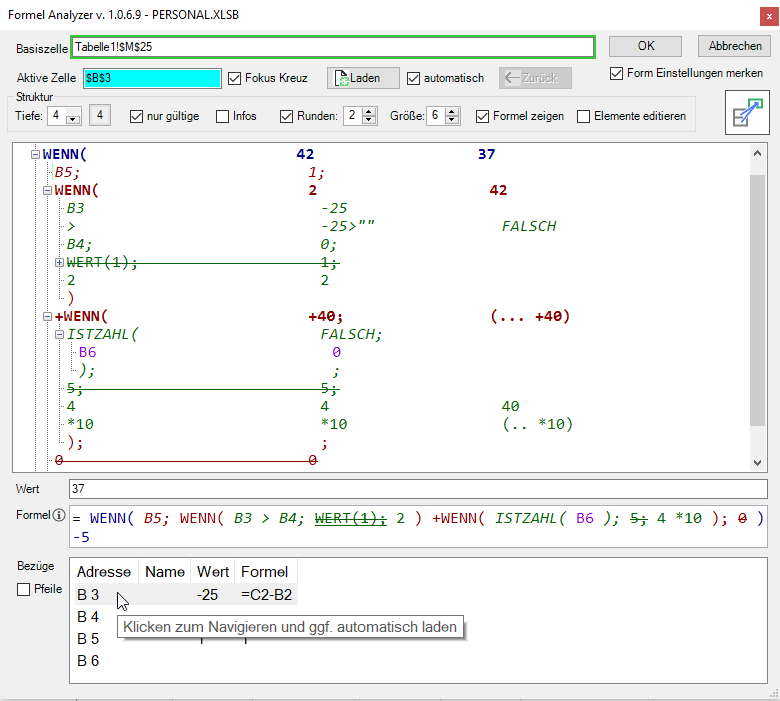Click the tree scrollbar down arrow

pyautogui.click(x=757, y=463)
